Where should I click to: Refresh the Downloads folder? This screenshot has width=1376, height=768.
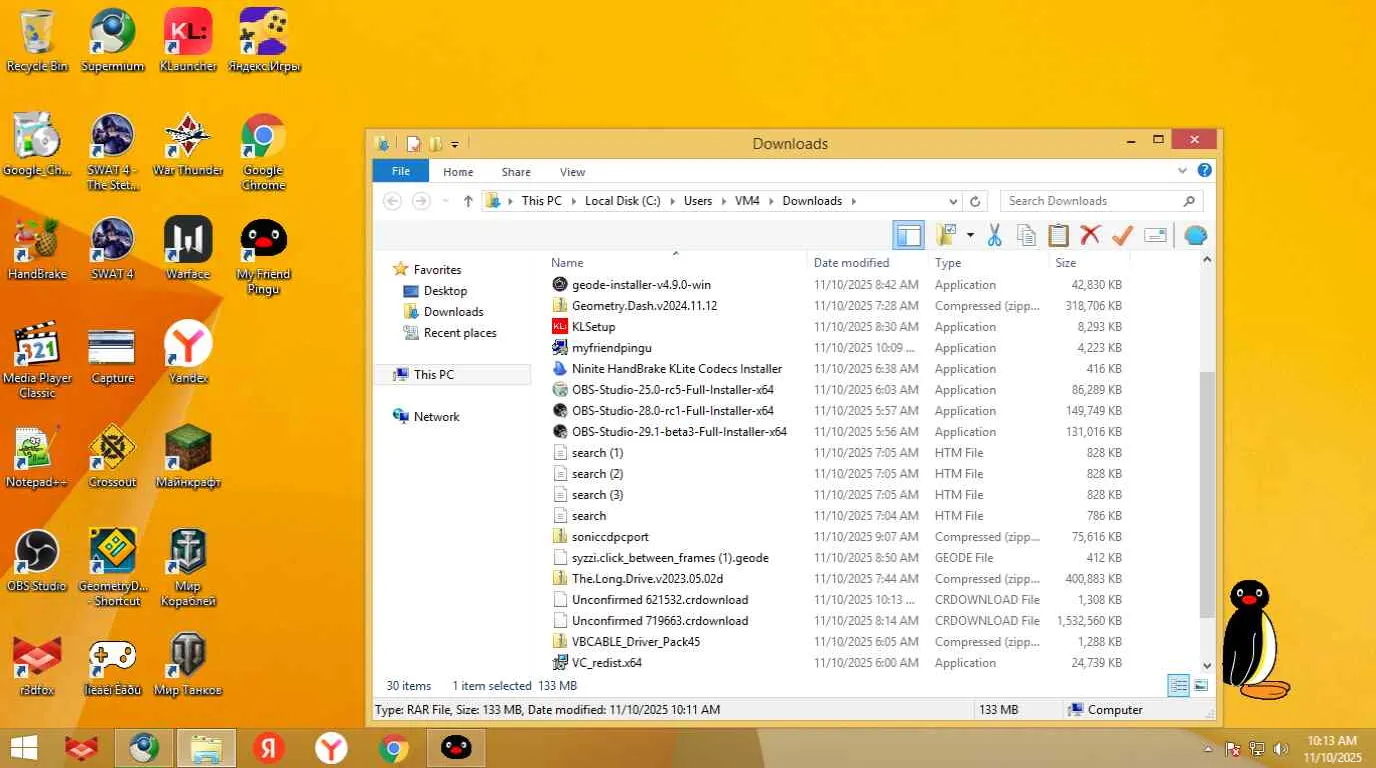pyautogui.click(x=975, y=201)
